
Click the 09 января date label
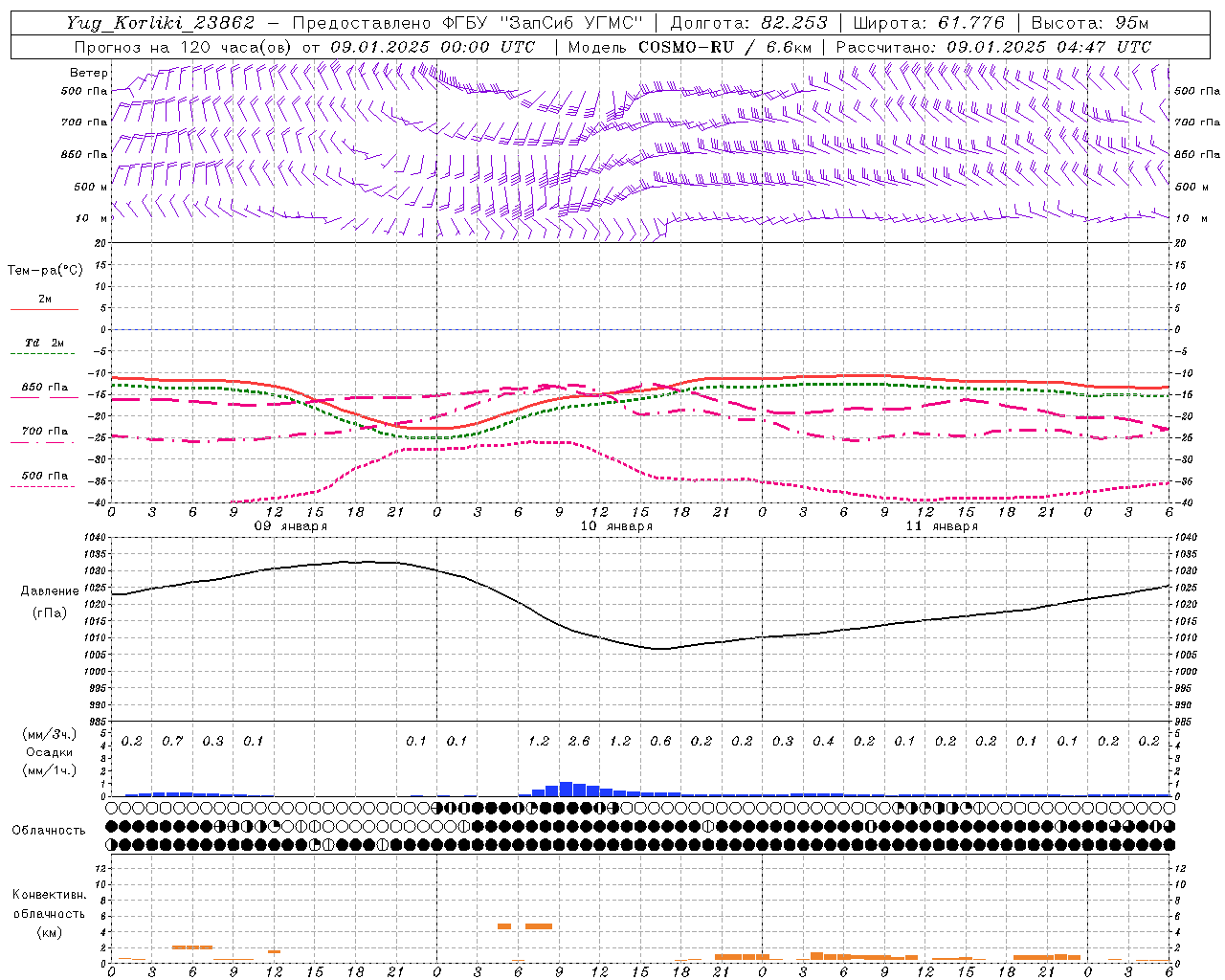291,526
